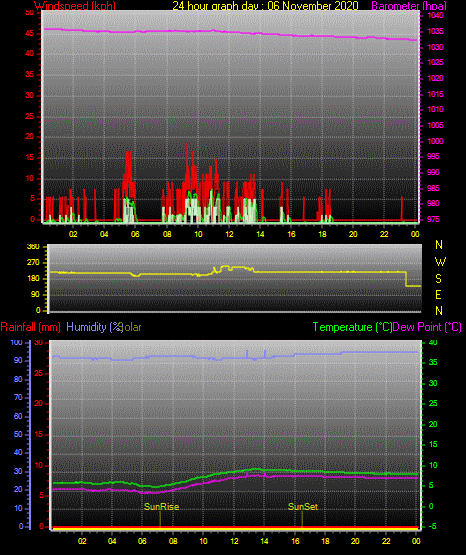Select the S compass label

coord(438,279)
